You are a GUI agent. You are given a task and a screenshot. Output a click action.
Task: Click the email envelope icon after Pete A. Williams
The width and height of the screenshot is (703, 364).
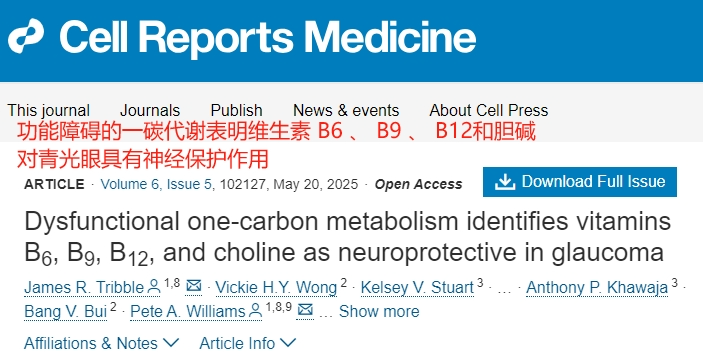305,310
